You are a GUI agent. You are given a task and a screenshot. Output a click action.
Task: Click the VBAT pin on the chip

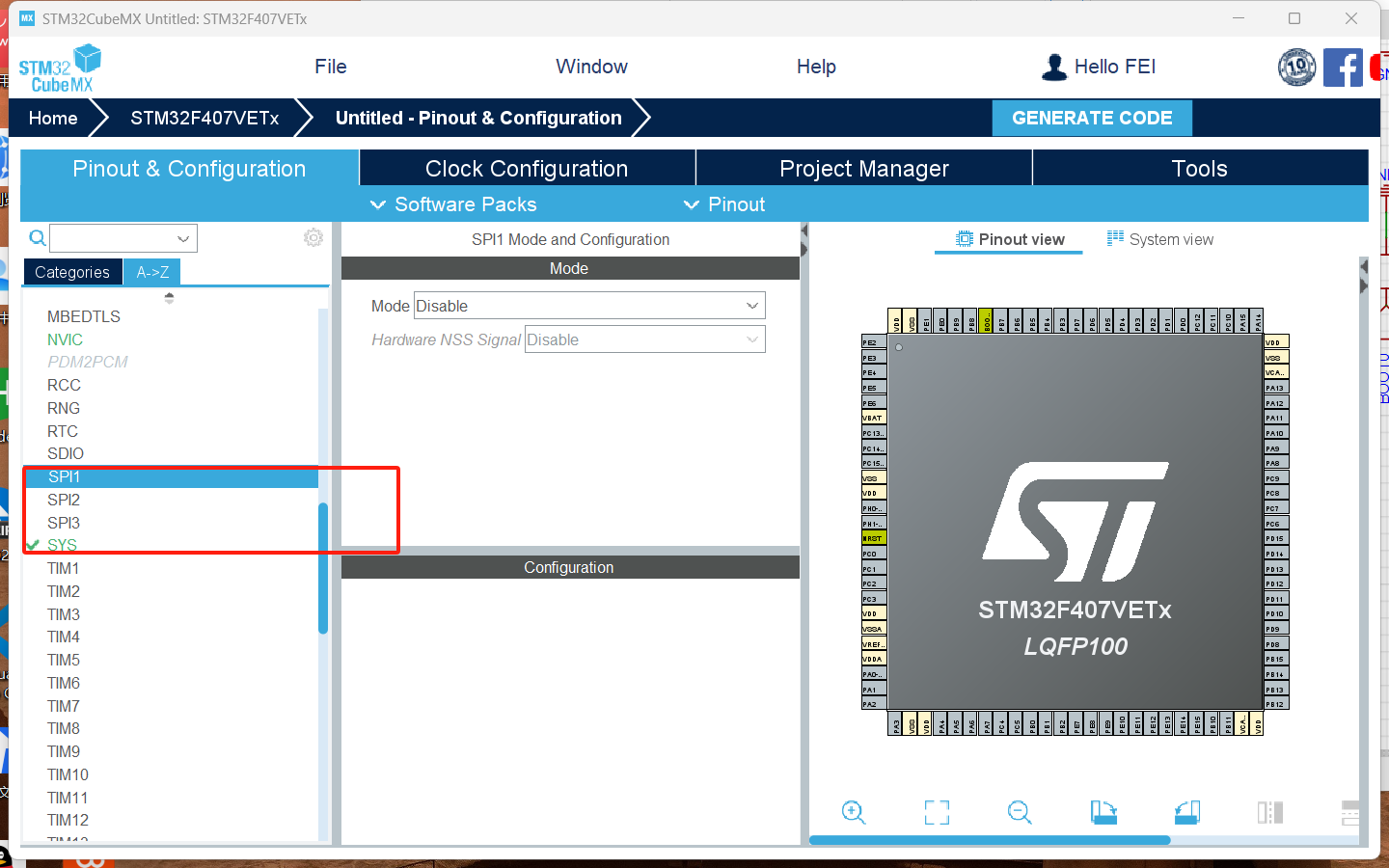[874, 418]
